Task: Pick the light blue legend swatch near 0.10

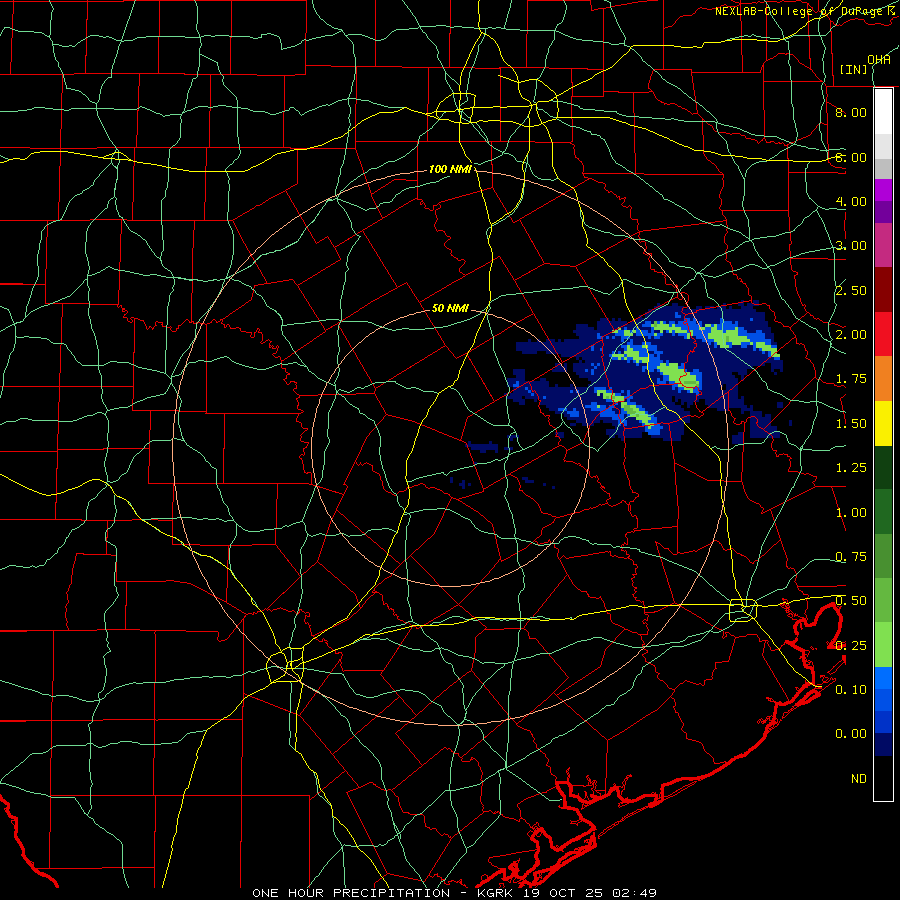Action: point(883,678)
